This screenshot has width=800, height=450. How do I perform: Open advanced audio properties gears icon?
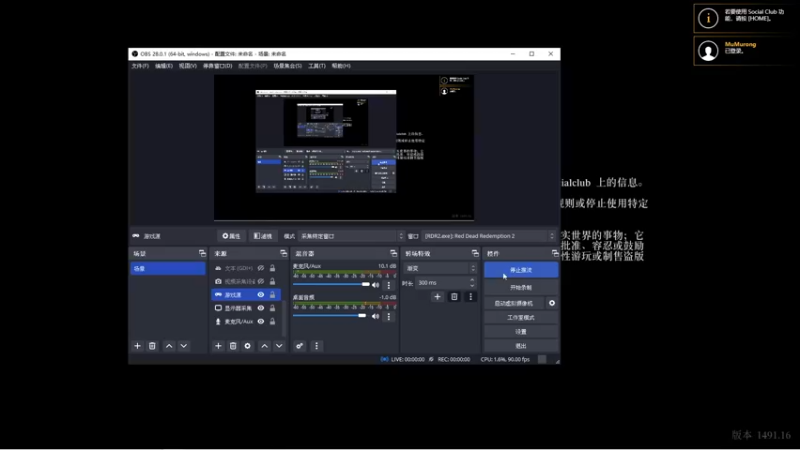point(299,346)
